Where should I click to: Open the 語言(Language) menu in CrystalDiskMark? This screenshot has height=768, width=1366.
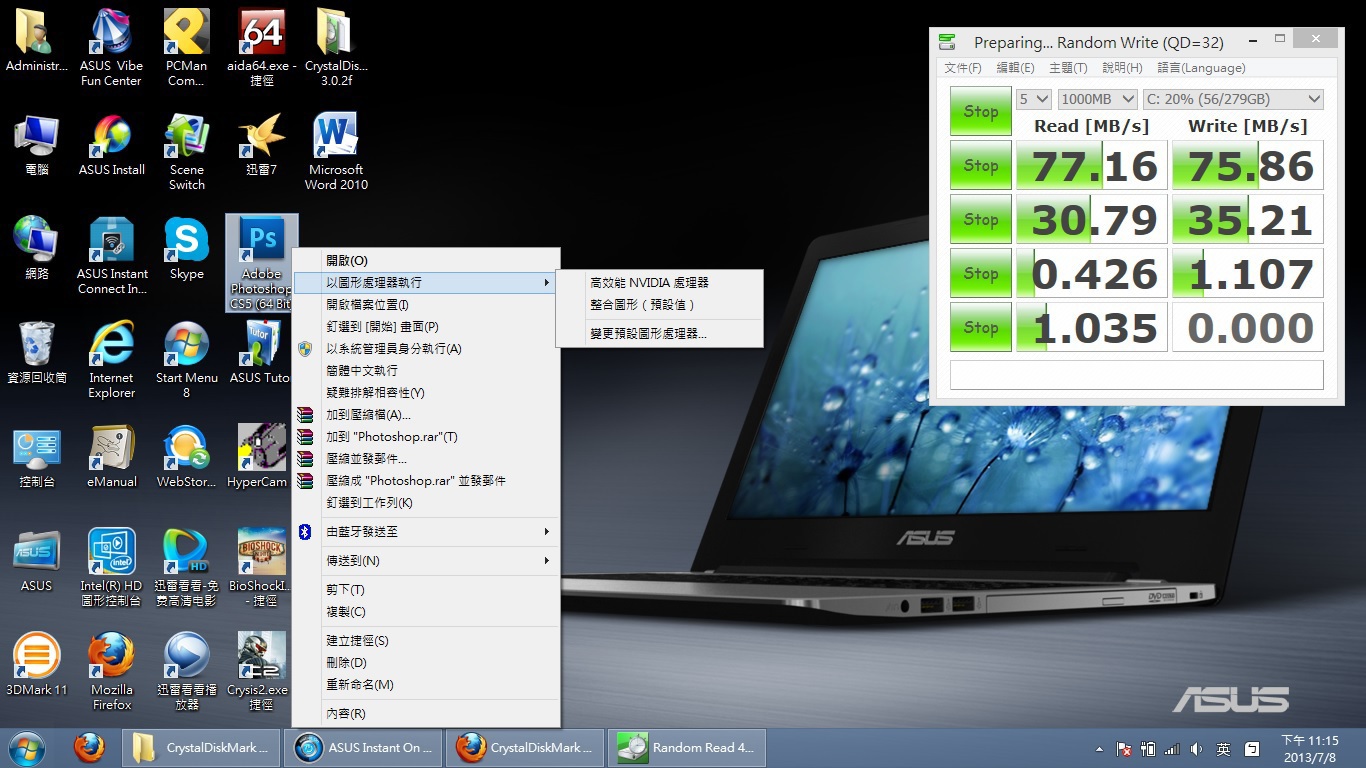click(1201, 68)
